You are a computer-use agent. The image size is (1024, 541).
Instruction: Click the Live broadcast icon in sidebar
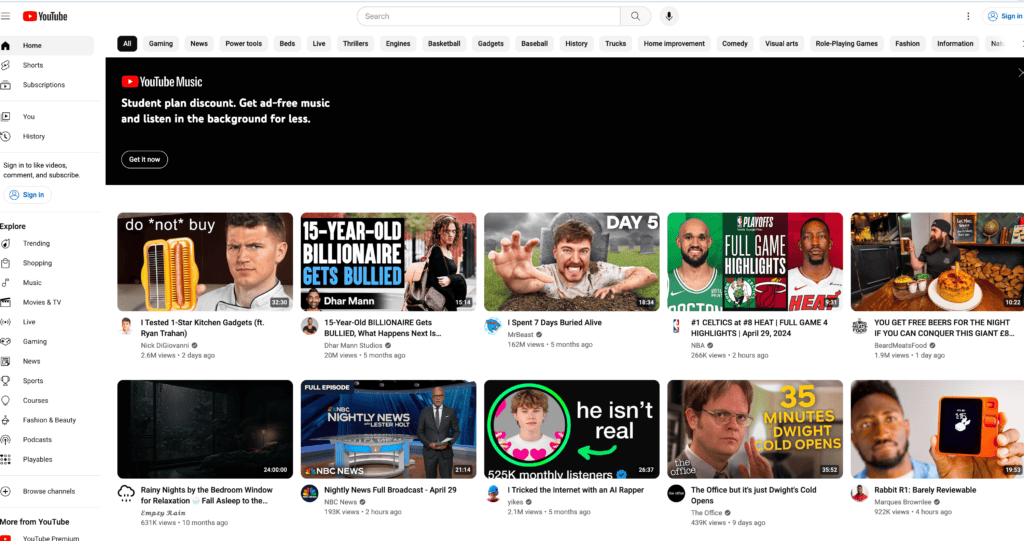point(6,322)
